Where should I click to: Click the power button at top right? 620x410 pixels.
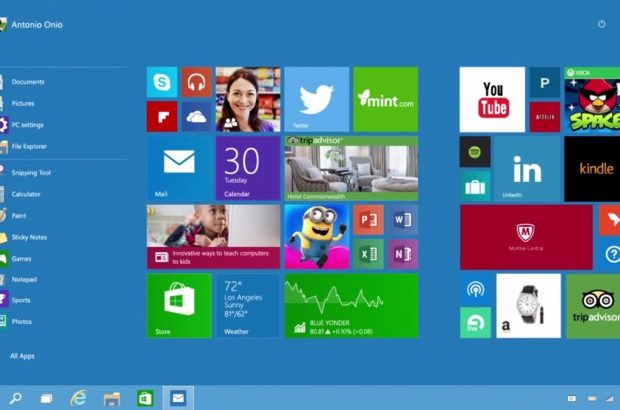click(x=601, y=24)
